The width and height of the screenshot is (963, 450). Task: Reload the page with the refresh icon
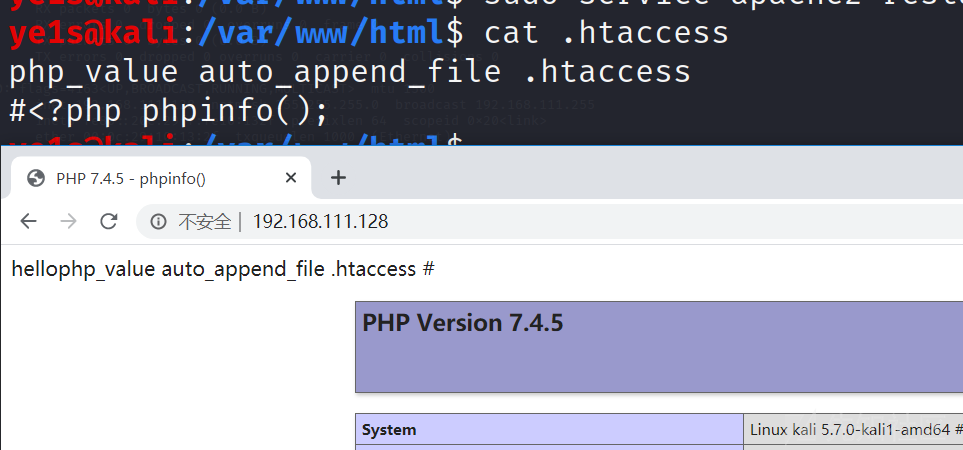pos(109,221)
